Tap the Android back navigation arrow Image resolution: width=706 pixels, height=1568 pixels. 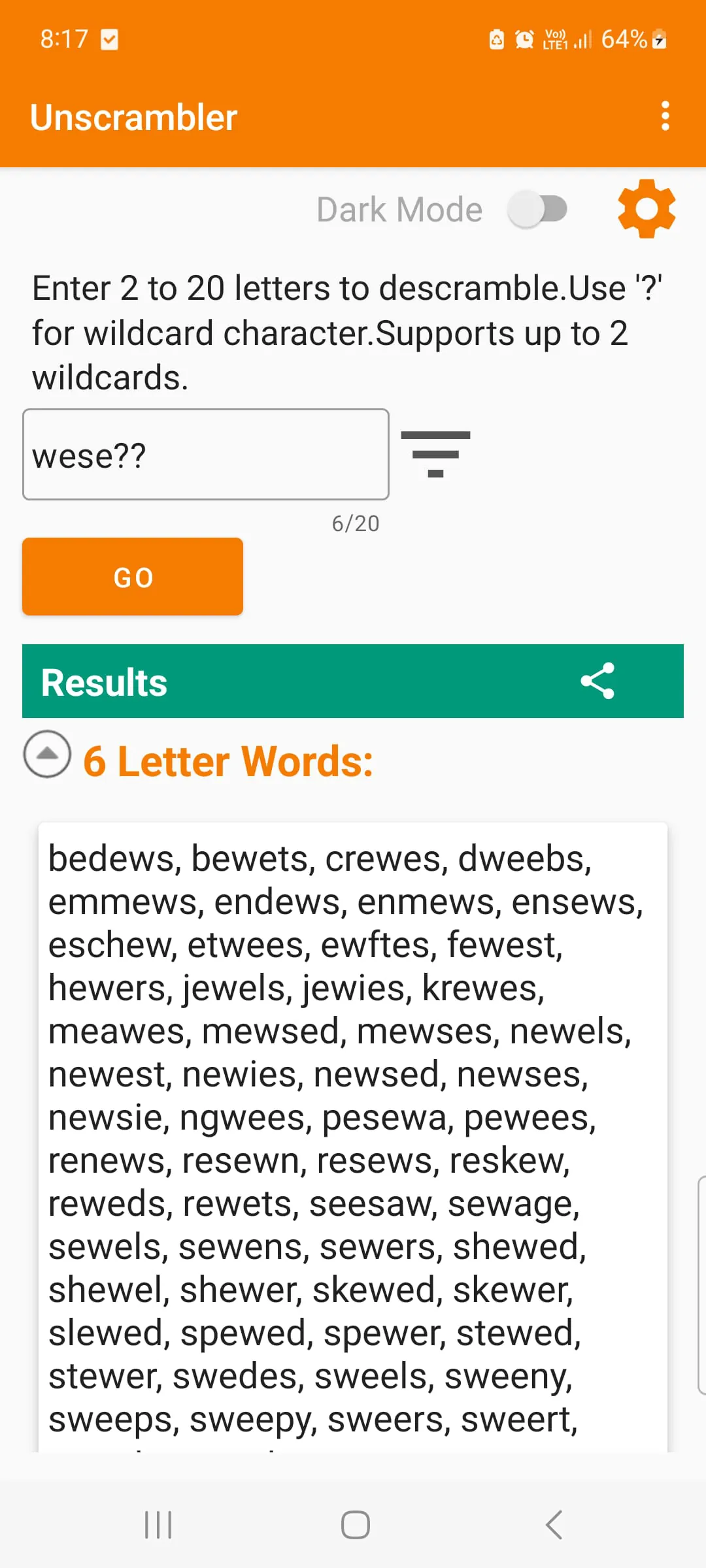[x=554, y=1525]
